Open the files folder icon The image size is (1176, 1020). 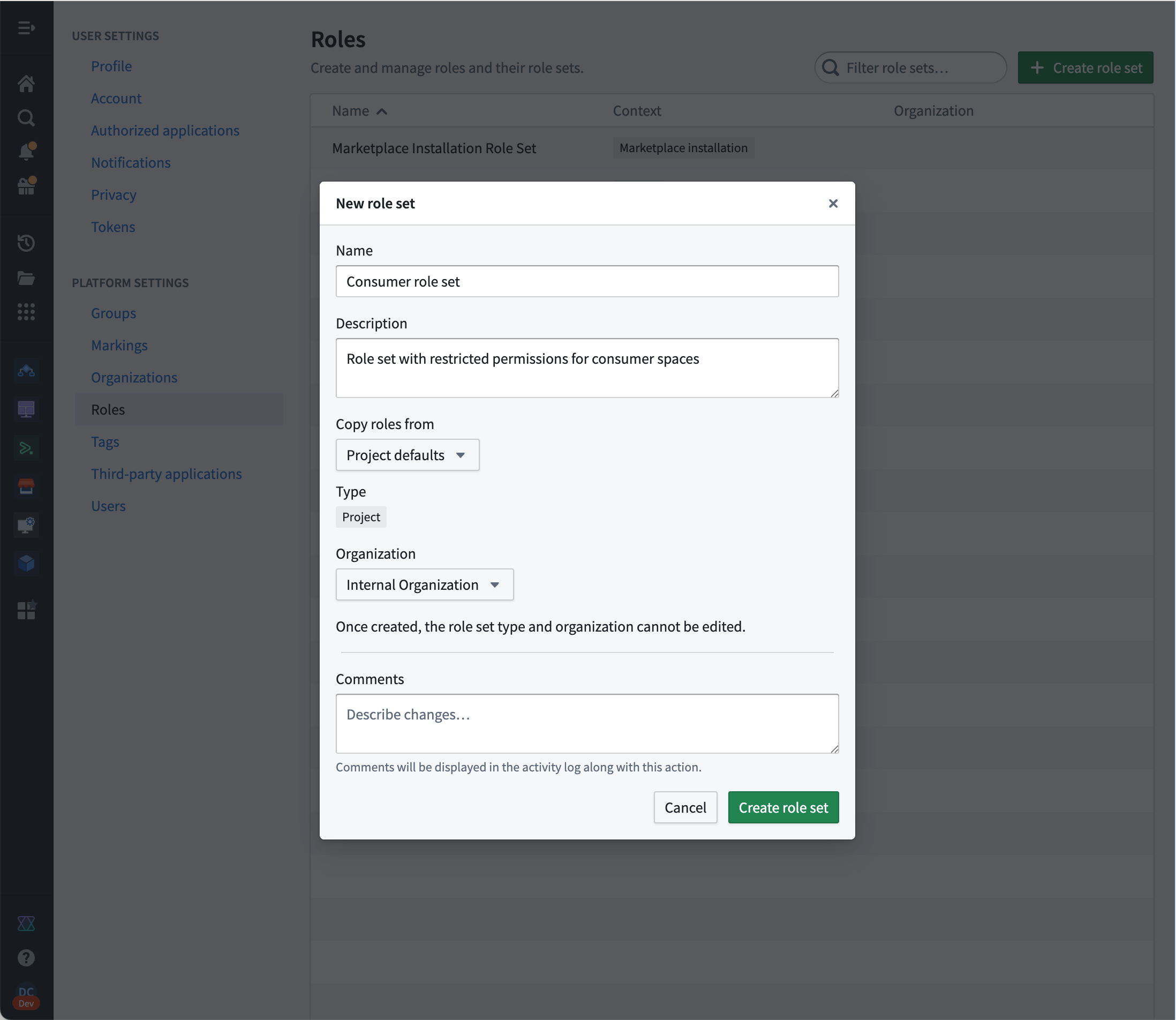click(26, 277)
